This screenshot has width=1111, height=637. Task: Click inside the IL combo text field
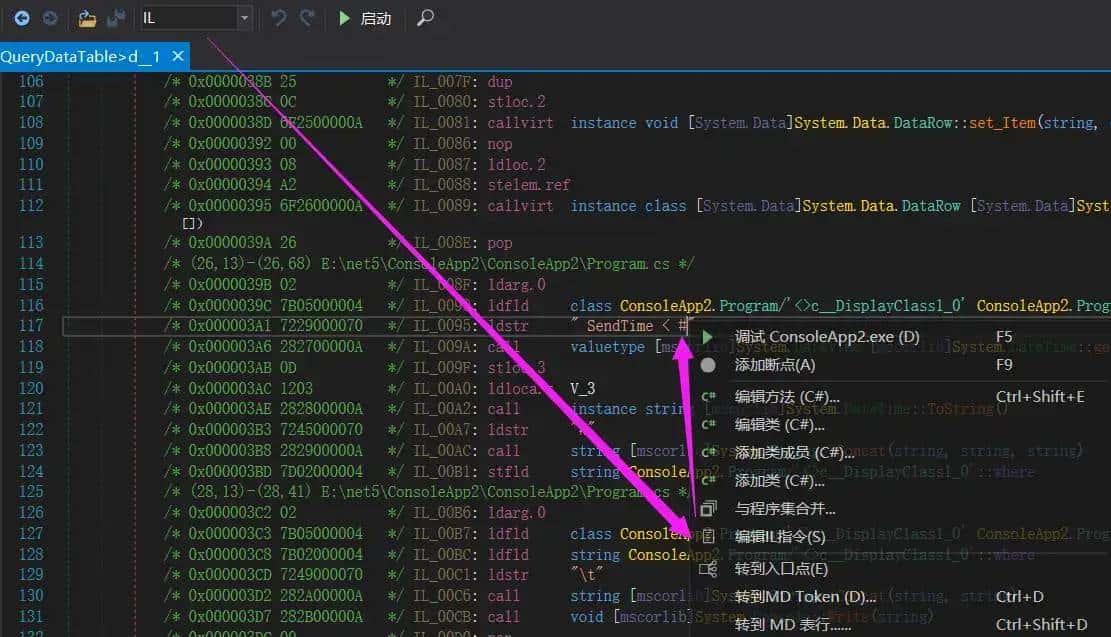click(x=190, y=17)
